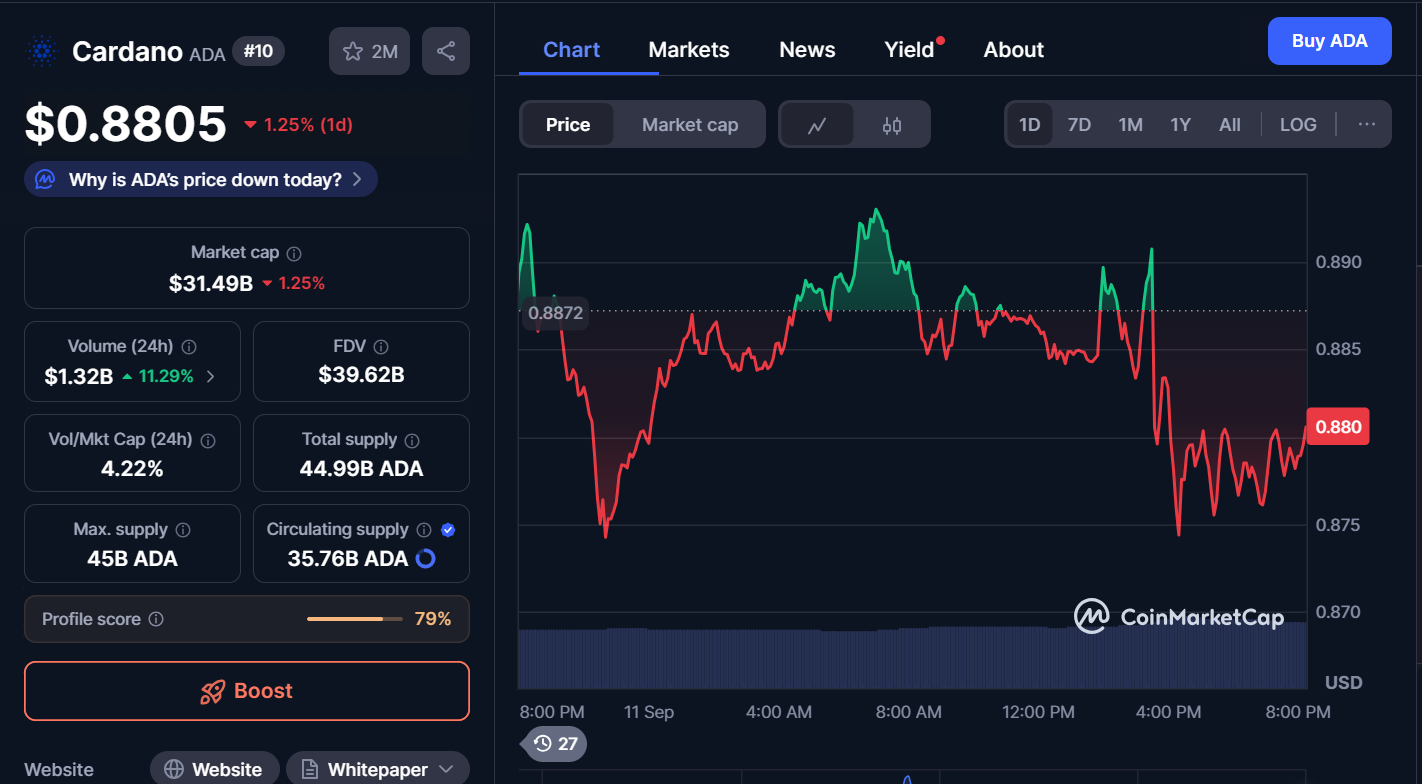Click the 45B ADA max supply
Viewport: 1422px width, 784px height.
click(x=132, y=558)
